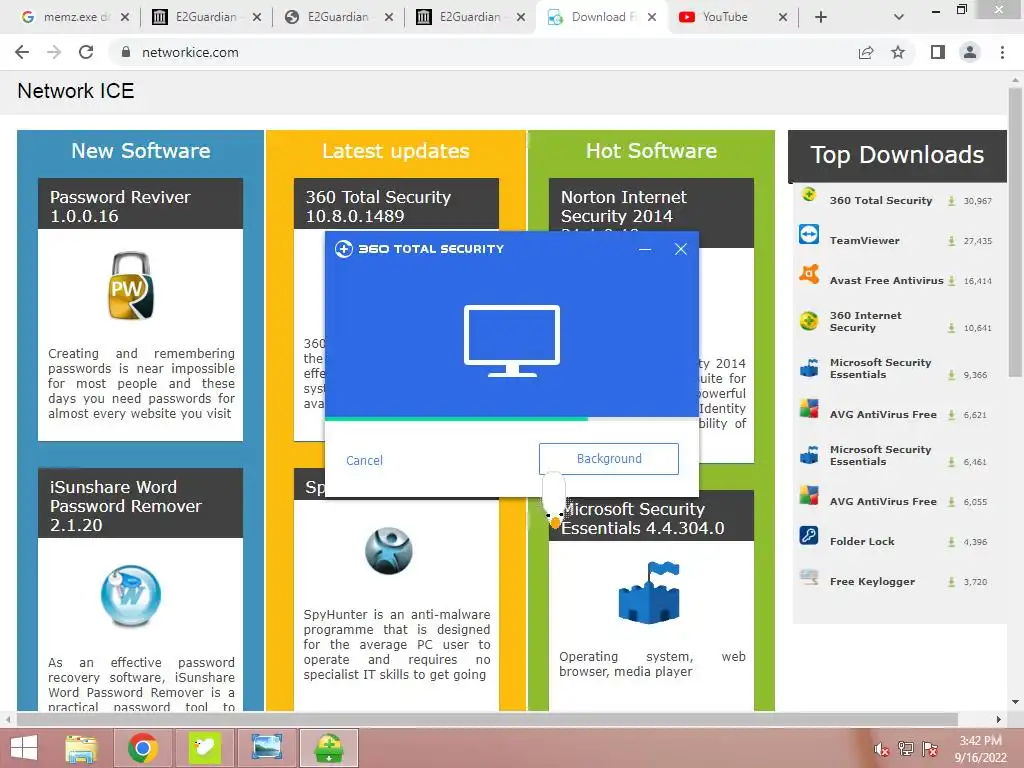Click Free Keylogger text link

click(x=872, y=581)
